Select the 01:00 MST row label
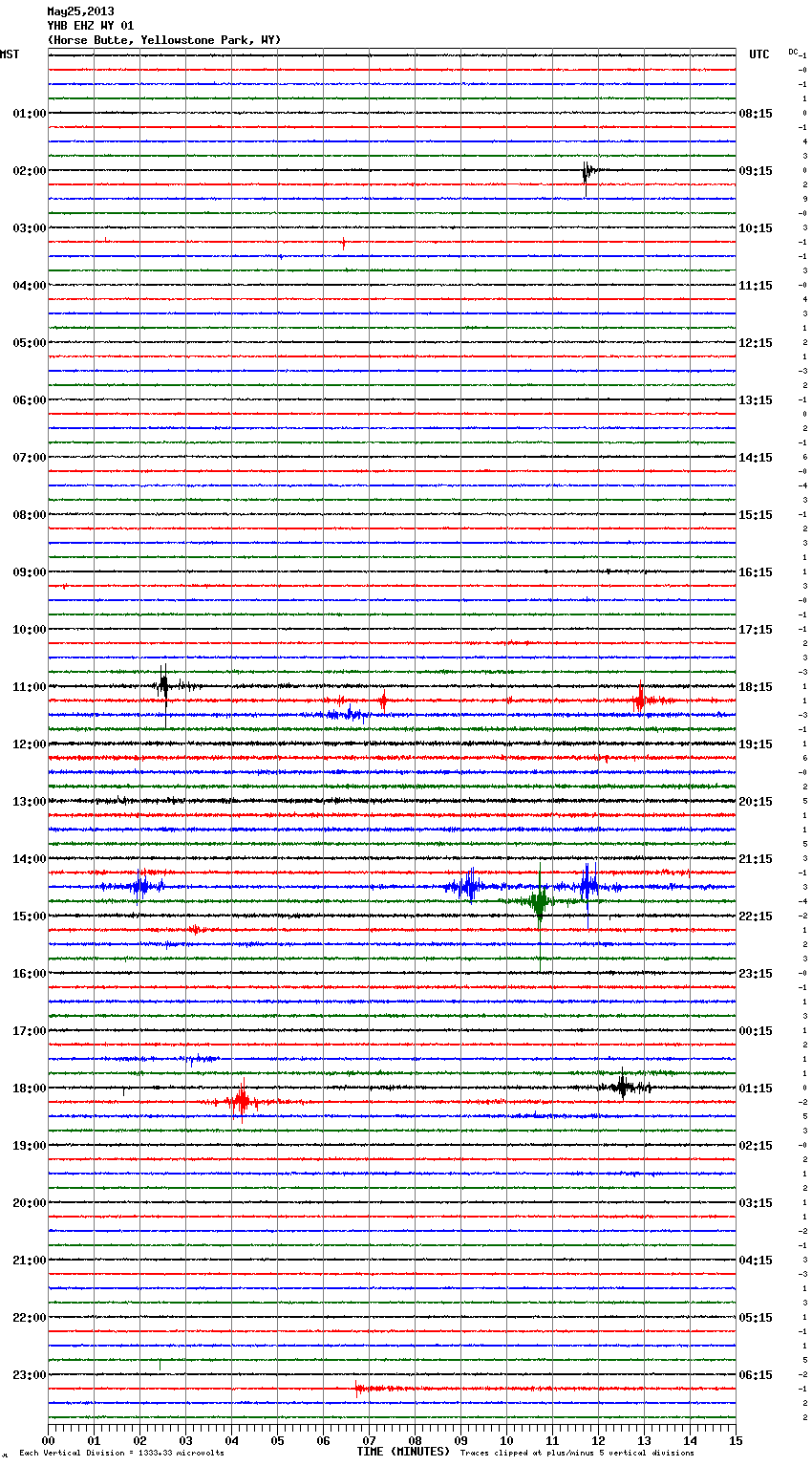Screen dimensions: 812x1466 [x=30, y=114]
